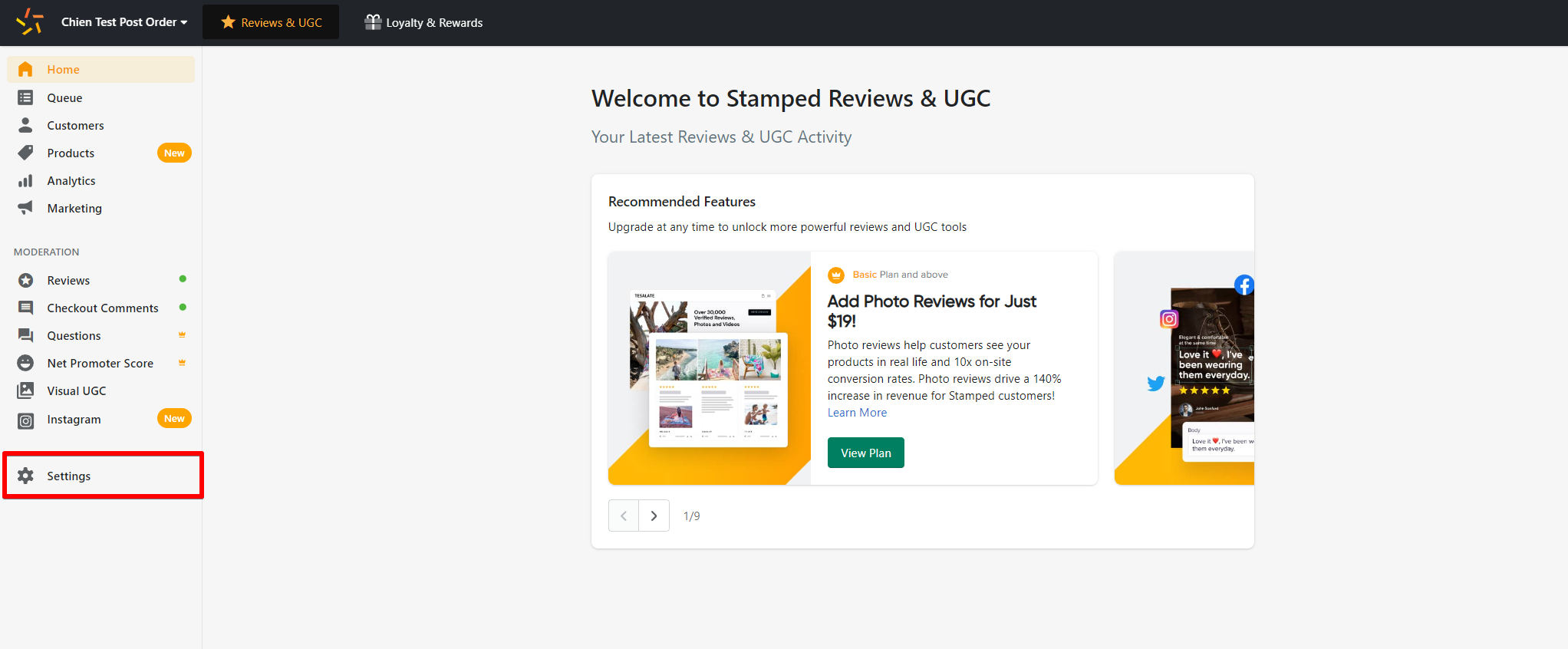Click the New badge next to Instagram

174,418
